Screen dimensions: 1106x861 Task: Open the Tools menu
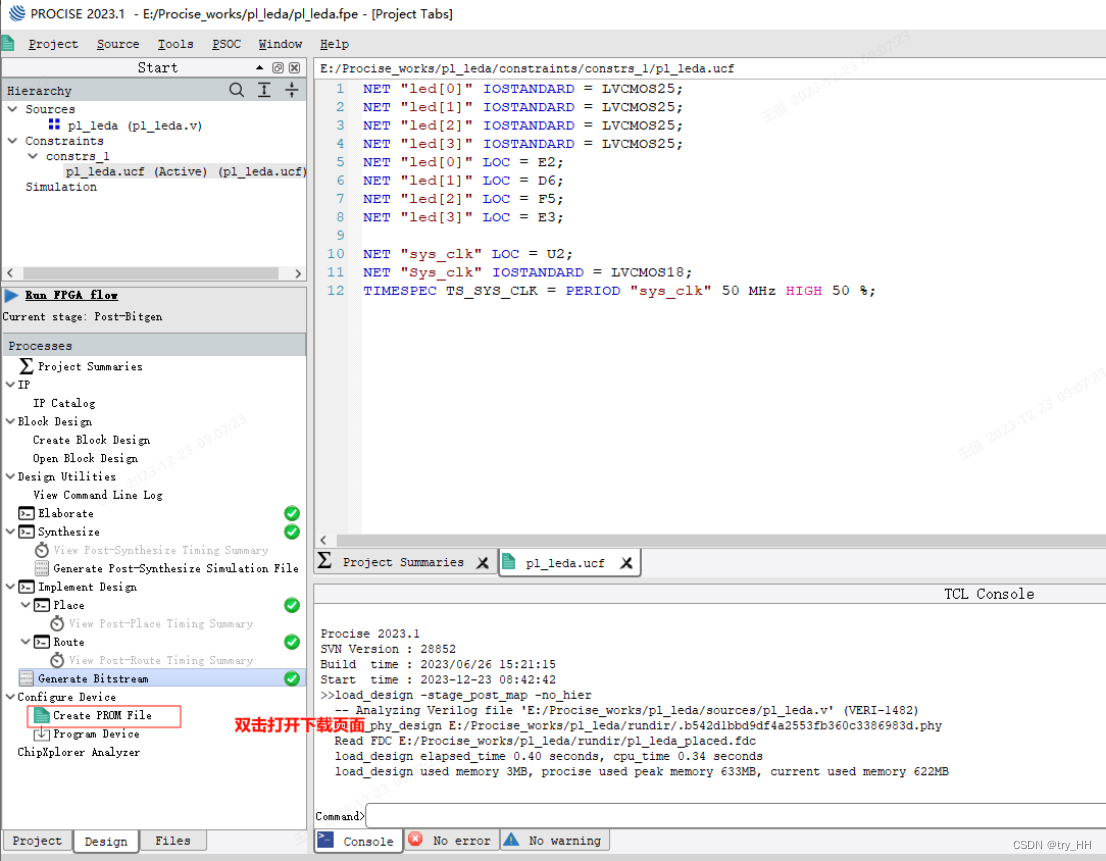point(175,44)
